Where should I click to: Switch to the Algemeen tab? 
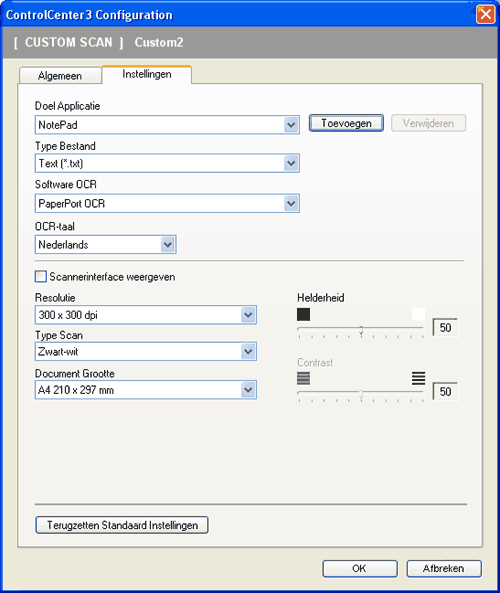(x=60, y=76)
